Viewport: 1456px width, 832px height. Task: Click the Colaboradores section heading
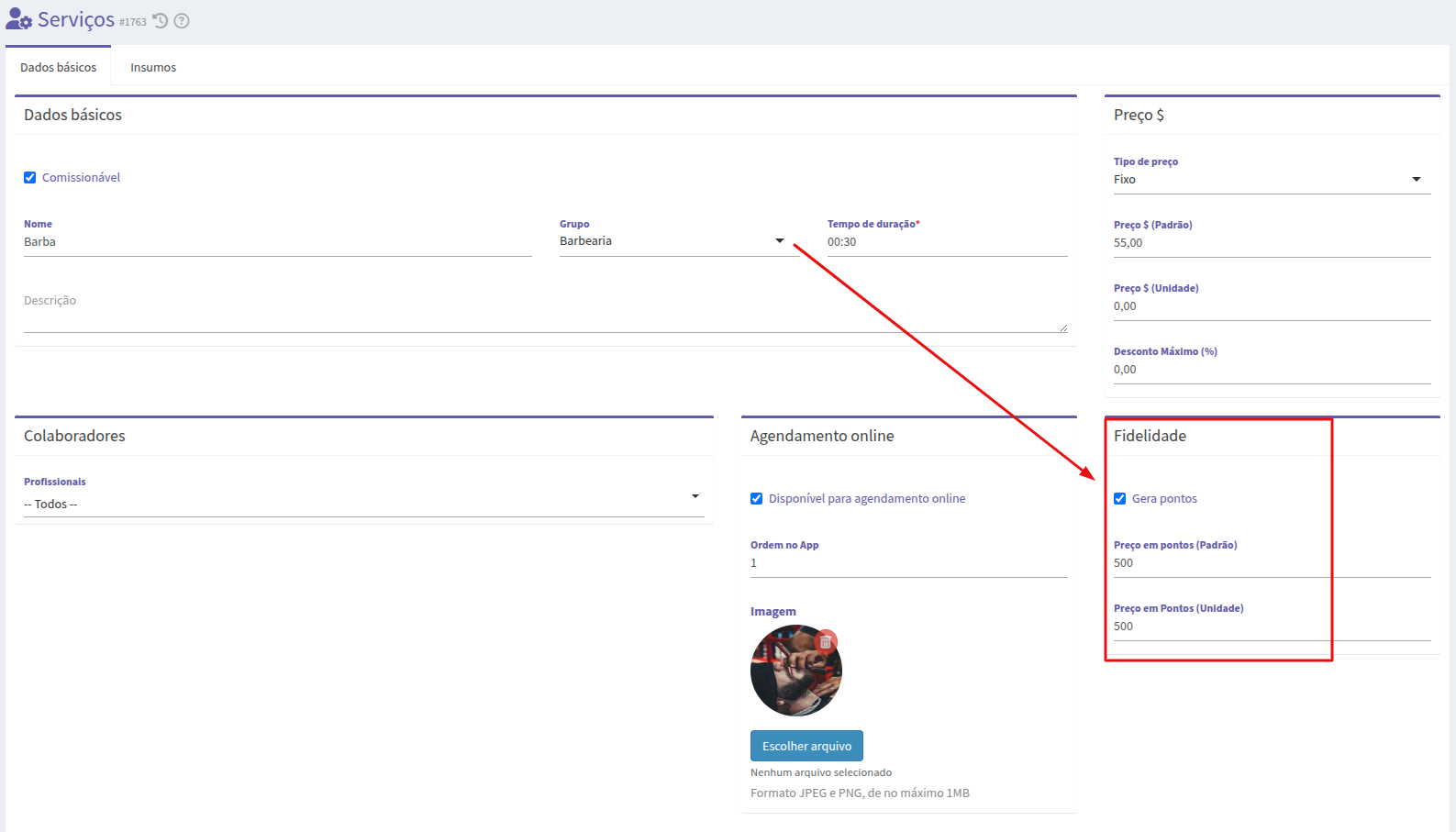click(74, 436)
